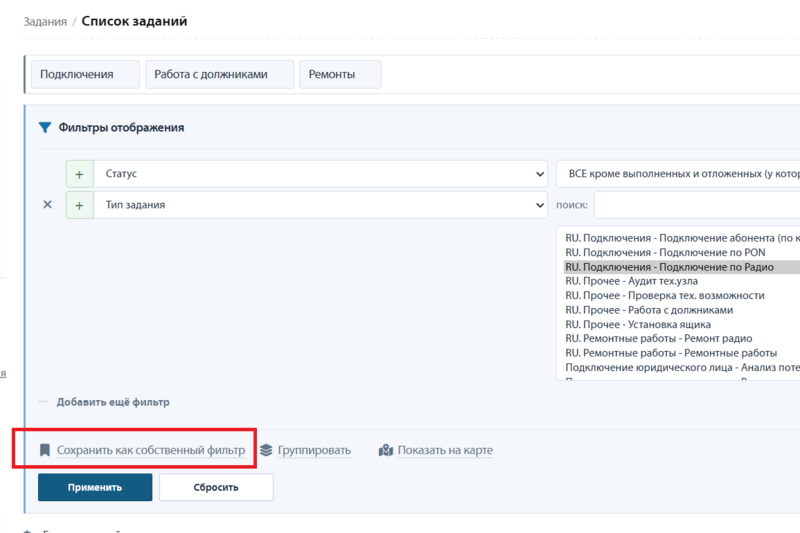
Task: Click the Задания breadcrumb link
Action: [x=45, y=21]
